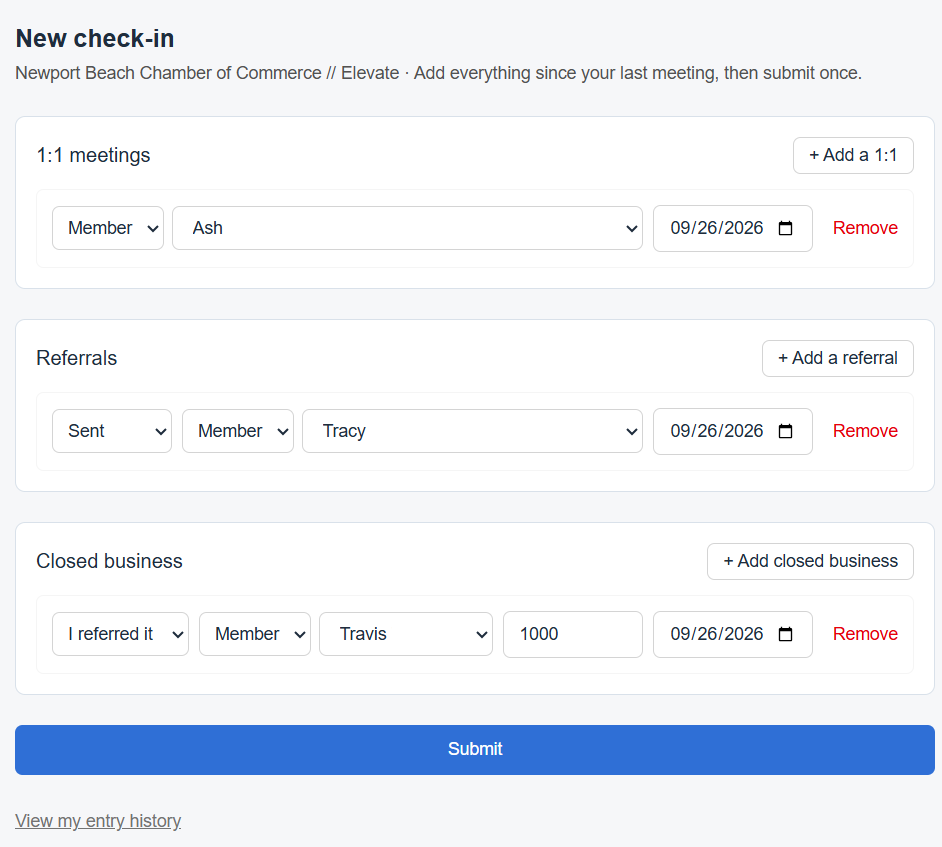Image resolution: width=942 pixels, height=847 pixels.
Task: Open 'View my entry history' link
Action: click(98, 821)
